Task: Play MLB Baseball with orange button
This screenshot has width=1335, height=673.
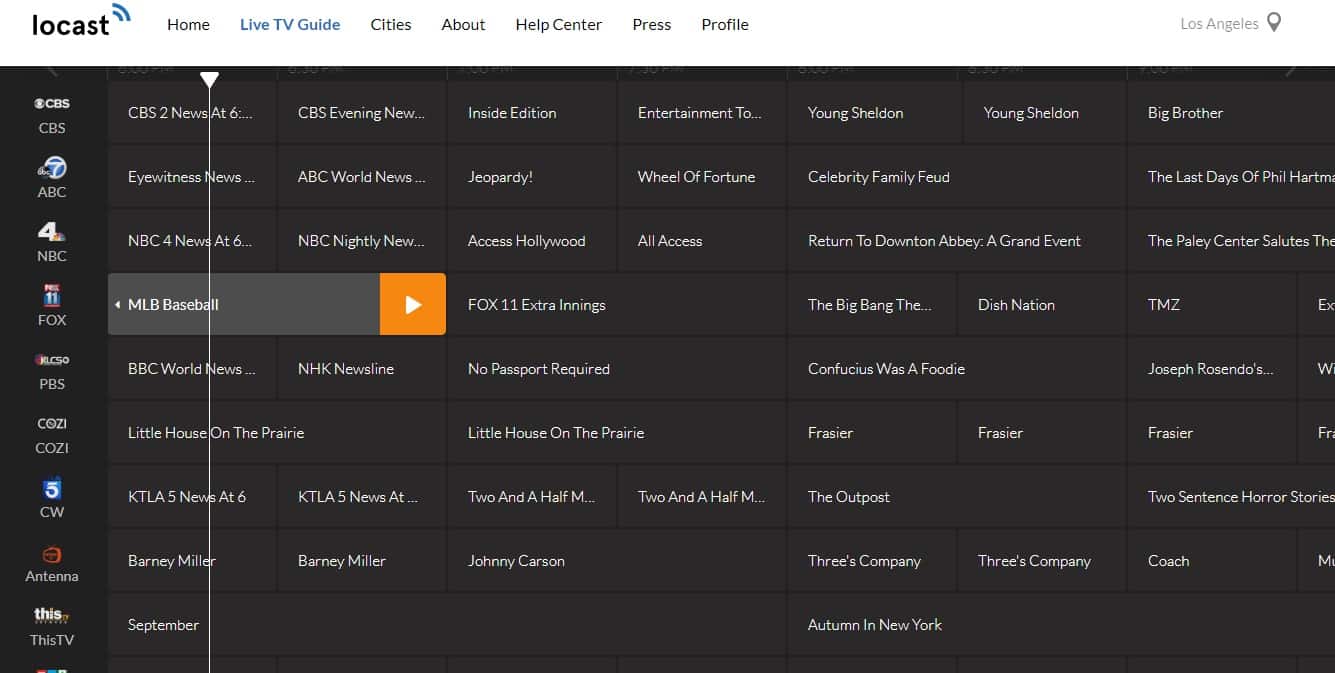Action: (x=413, y=305)
